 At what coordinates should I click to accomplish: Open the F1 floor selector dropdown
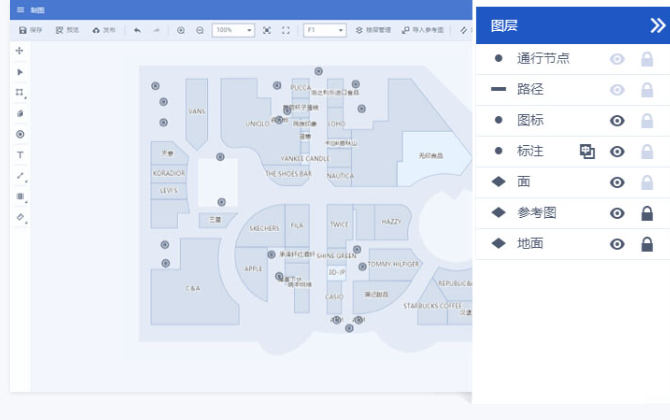coord(325,31)
